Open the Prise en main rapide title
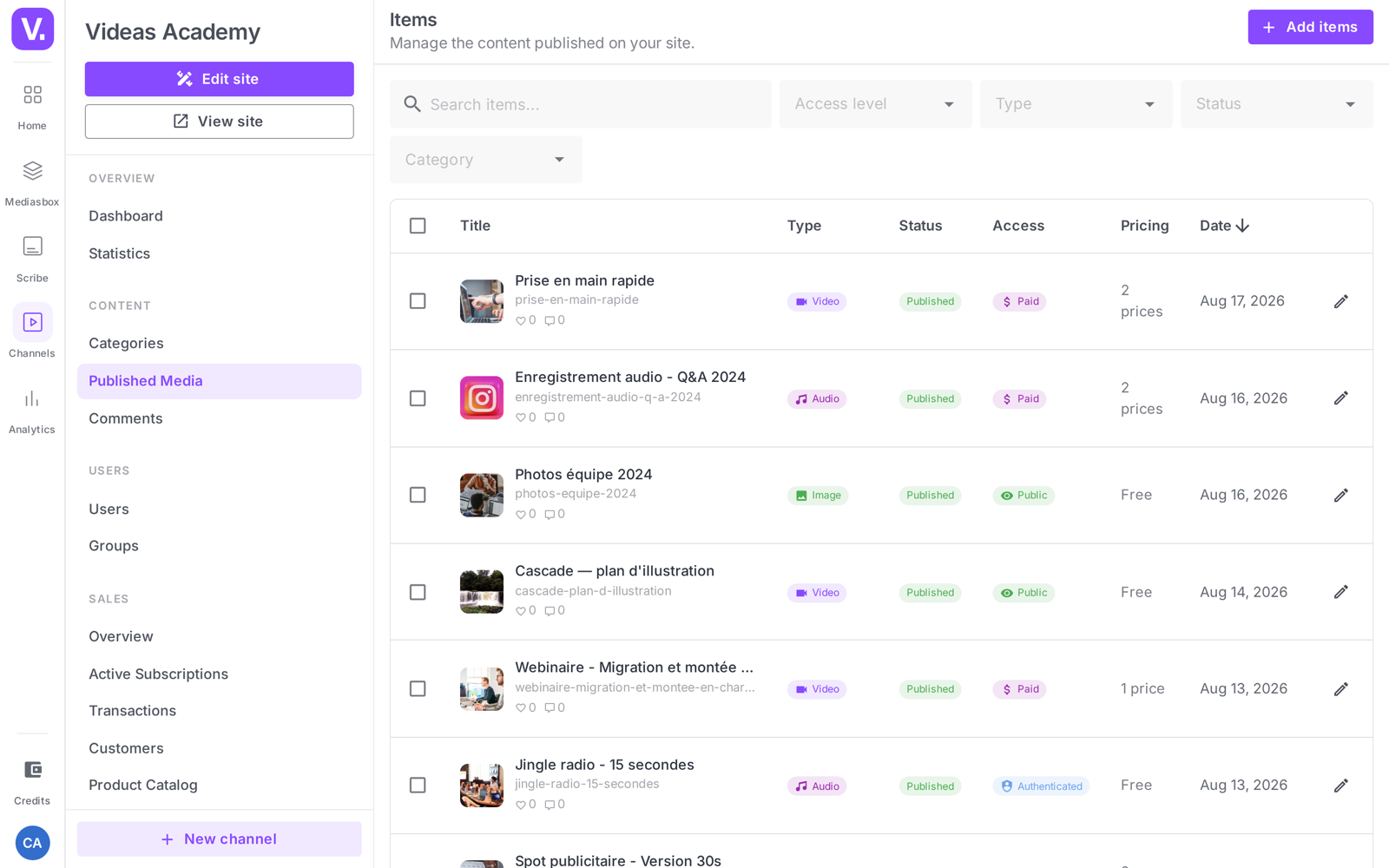 pos(584,281)
